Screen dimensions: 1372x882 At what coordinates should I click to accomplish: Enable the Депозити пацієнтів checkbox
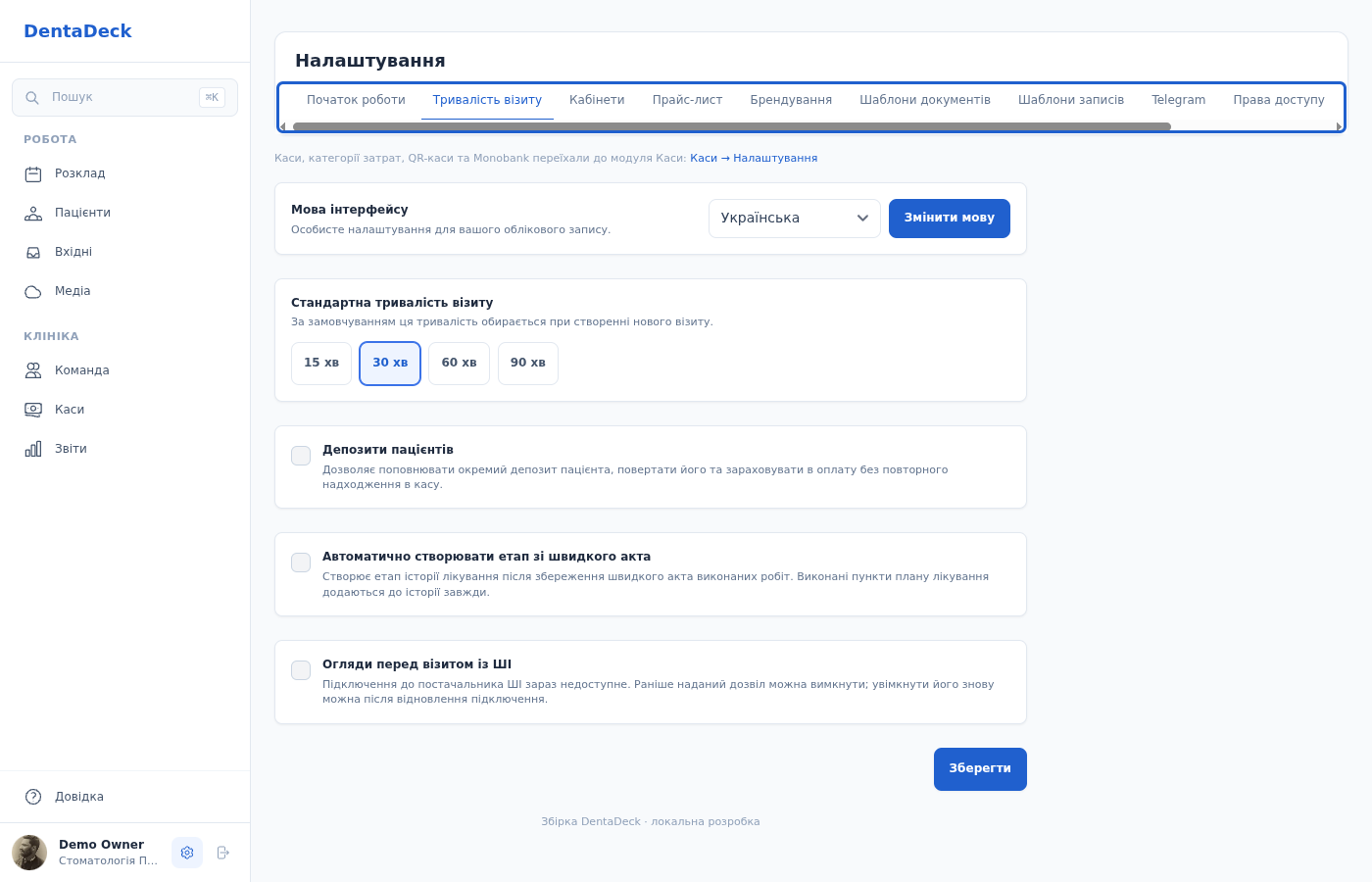(301, 456)
